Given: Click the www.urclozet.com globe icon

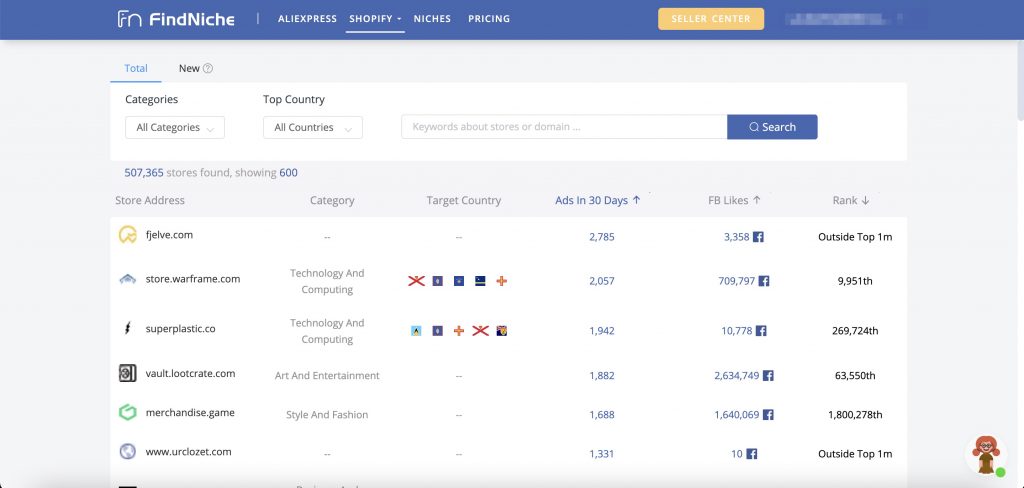Looking at the screenshot, I should (127, 451).
